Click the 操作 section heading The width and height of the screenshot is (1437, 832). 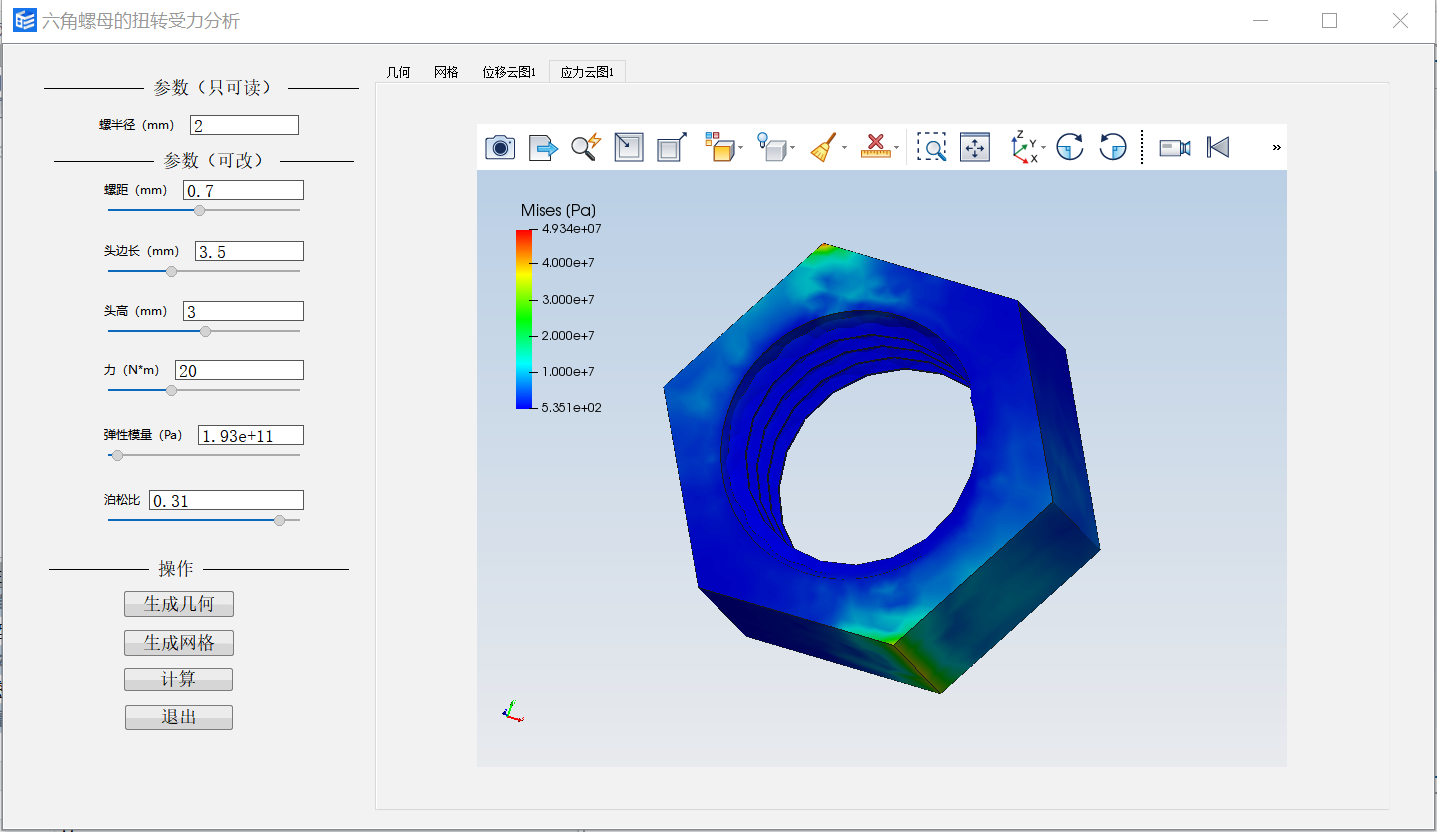(x=176, y=569)
